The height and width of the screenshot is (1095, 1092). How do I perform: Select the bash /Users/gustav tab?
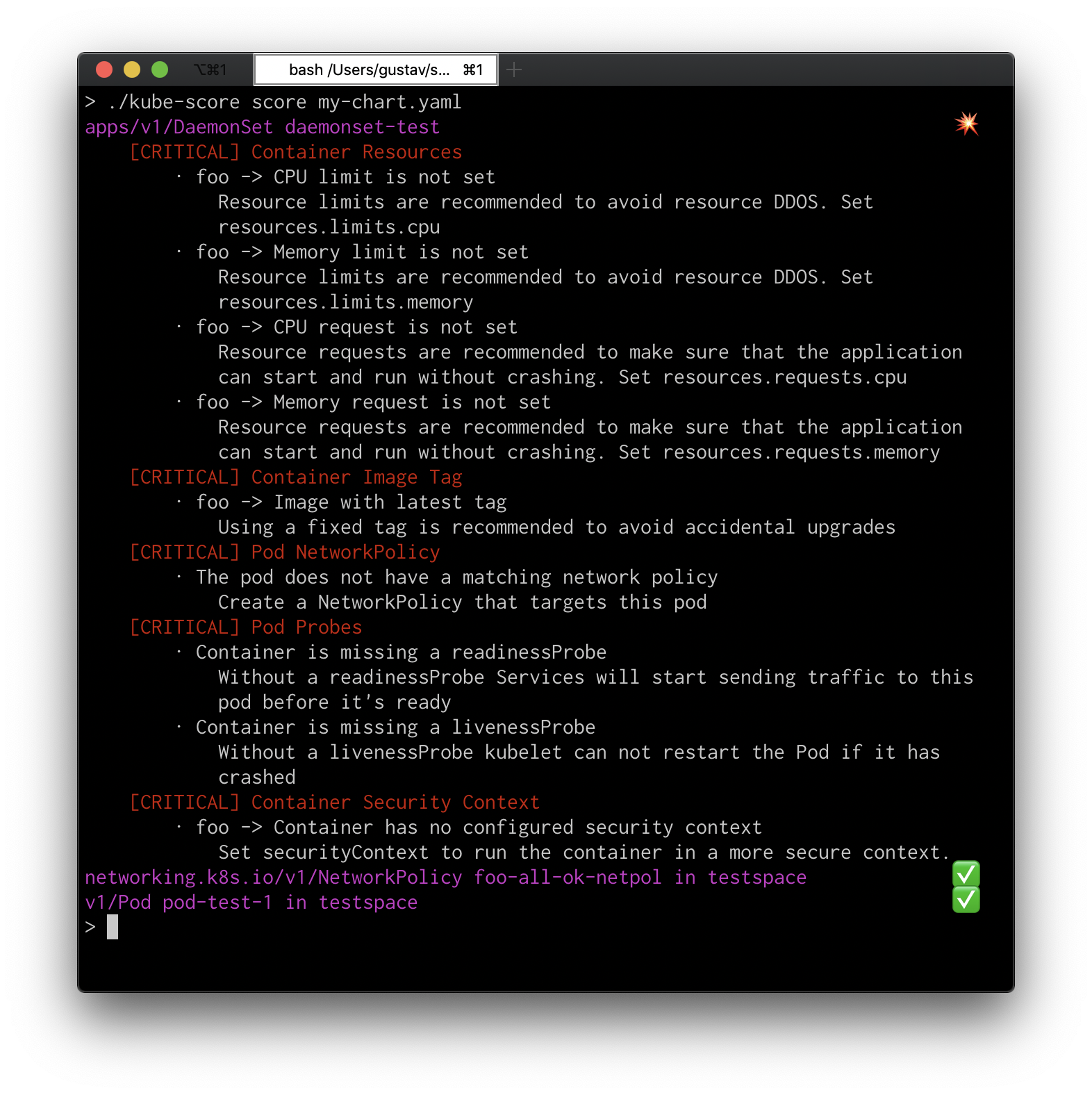376,69
